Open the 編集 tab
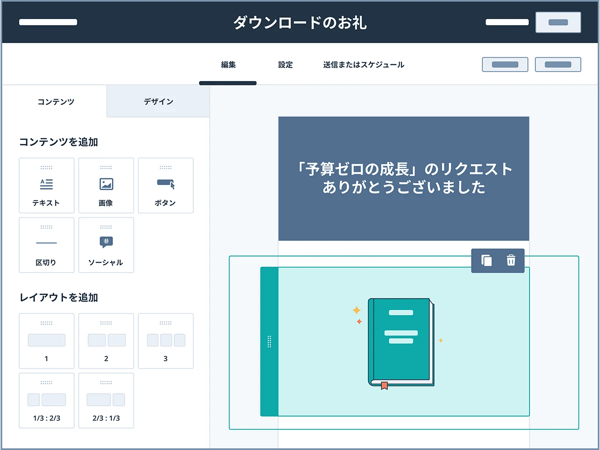Screen dimensions: 600x450 click(228, 65)
